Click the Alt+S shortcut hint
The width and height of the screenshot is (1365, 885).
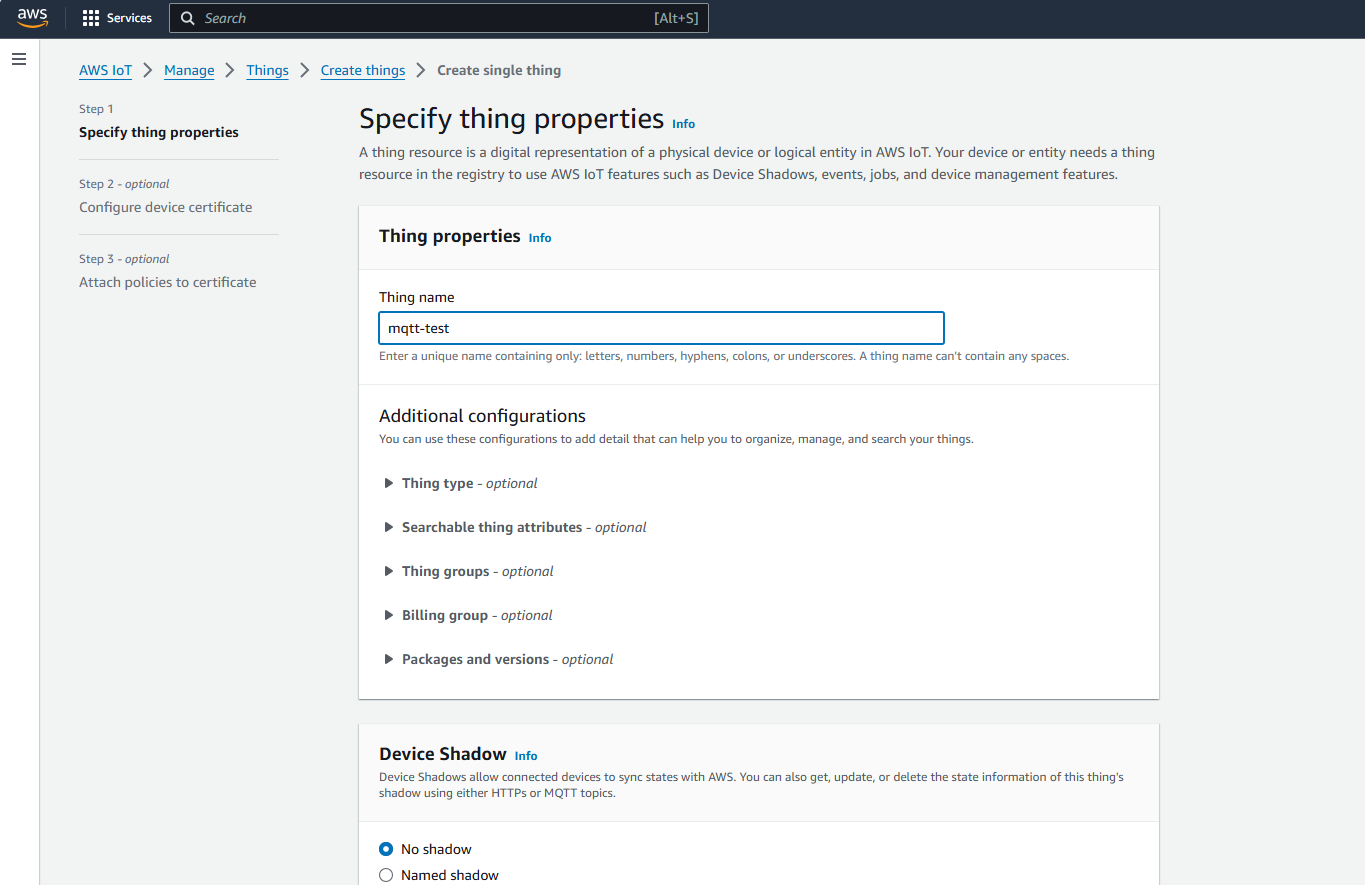[676, 18]
